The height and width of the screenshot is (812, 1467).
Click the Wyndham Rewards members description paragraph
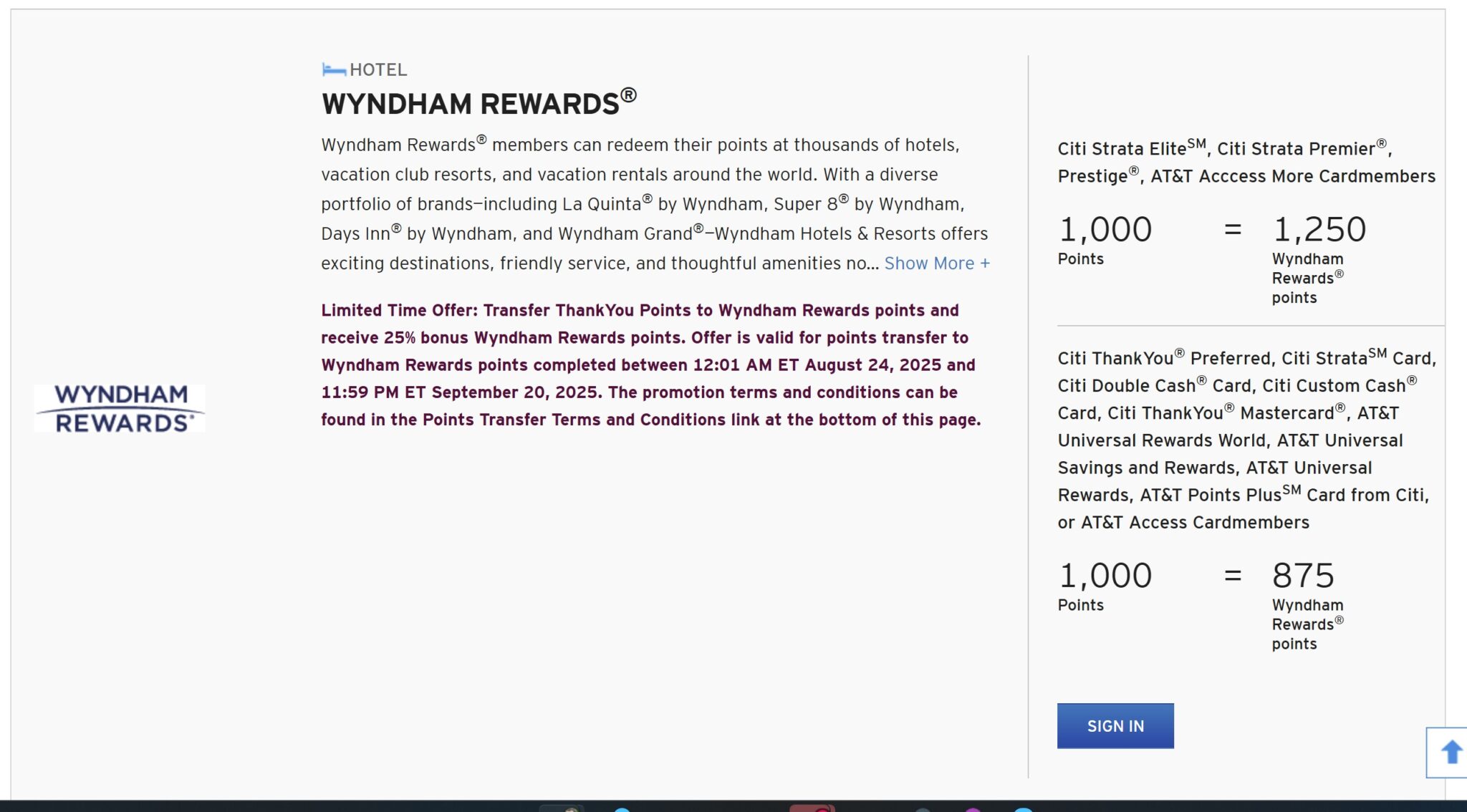click(x=655, y=204)
